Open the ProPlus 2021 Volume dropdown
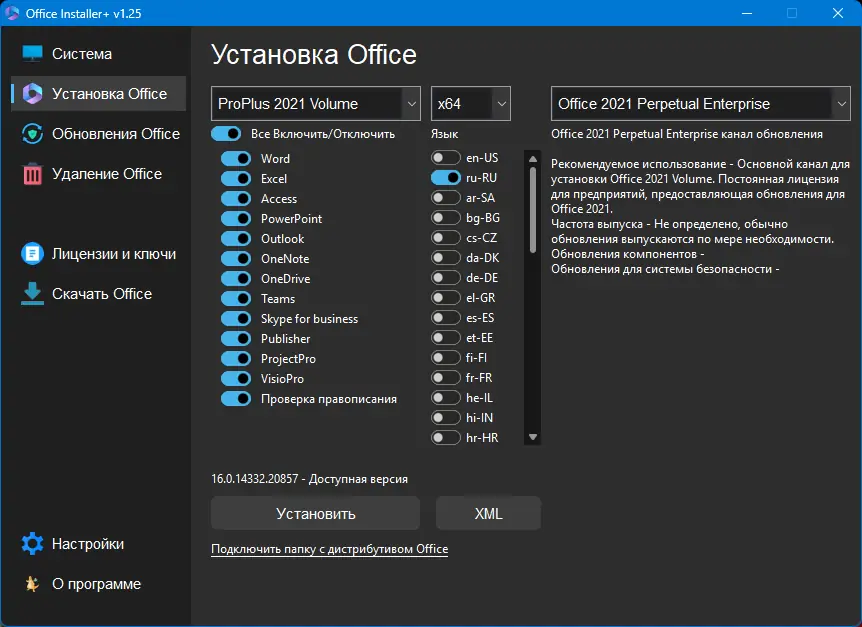The height and width of the screenshot is (627, 862). point(316,104)
